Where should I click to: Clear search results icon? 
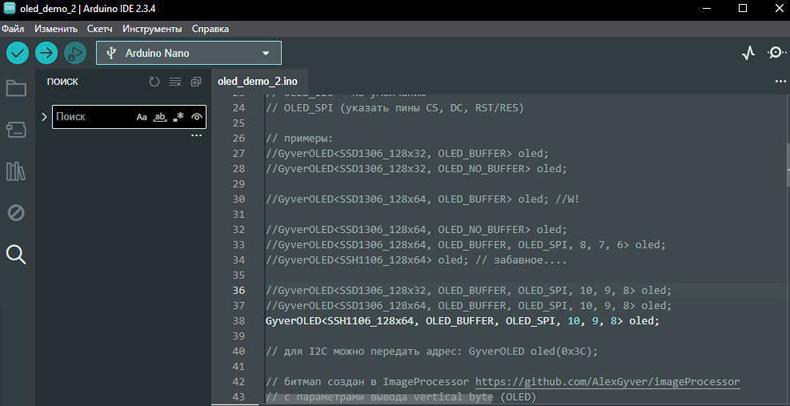[175, 82]
